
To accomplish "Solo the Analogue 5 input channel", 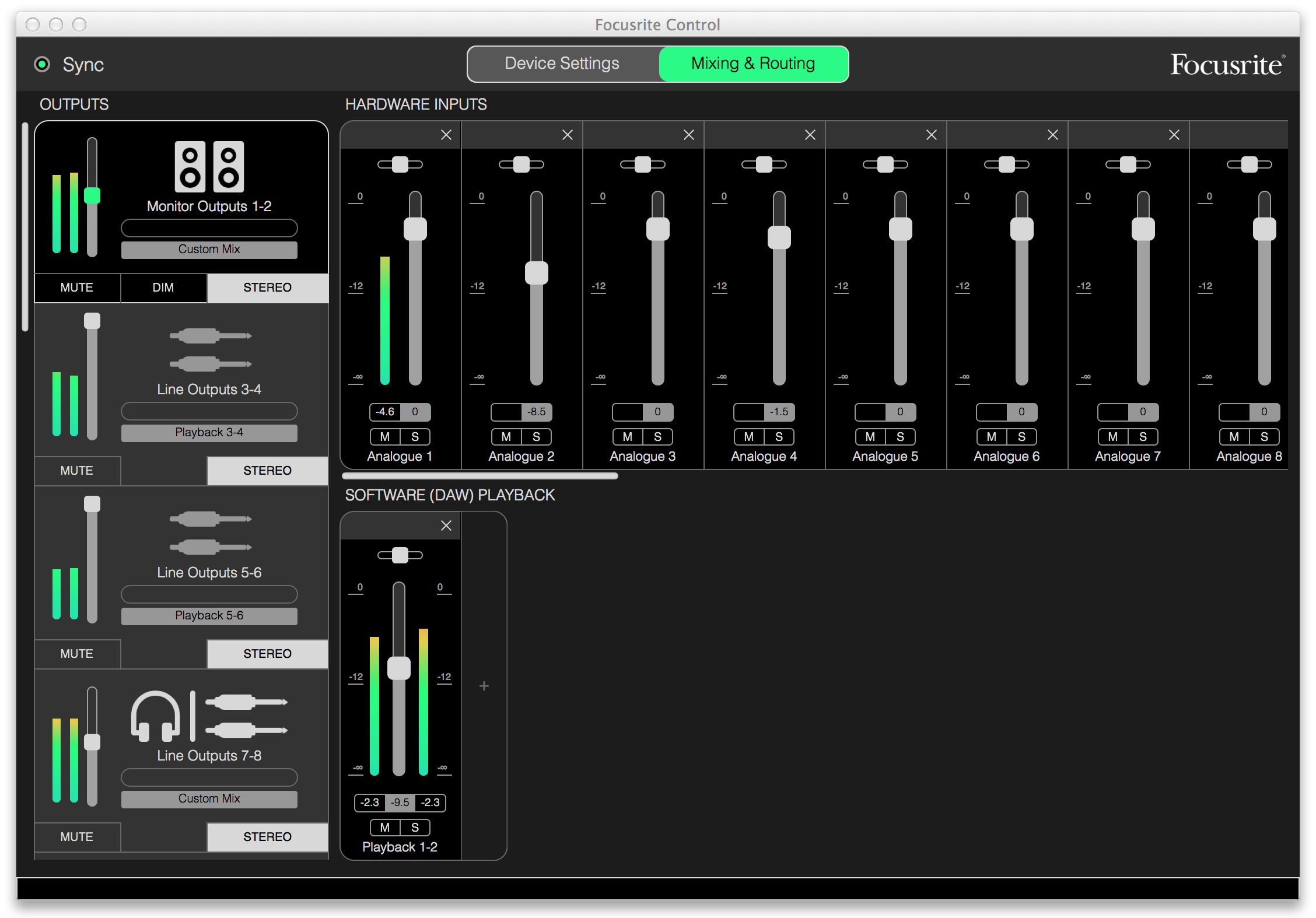I will [x=900, y=437].
